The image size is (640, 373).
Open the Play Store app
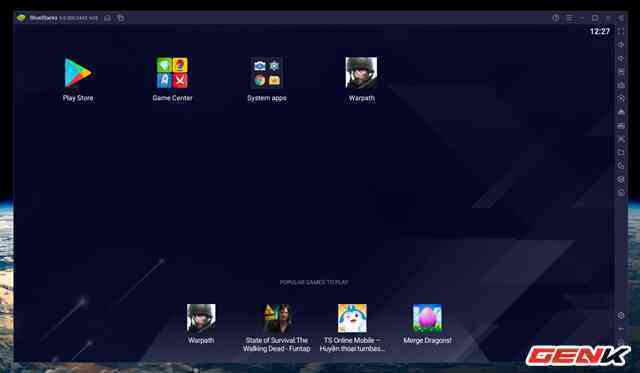[78, 79]
